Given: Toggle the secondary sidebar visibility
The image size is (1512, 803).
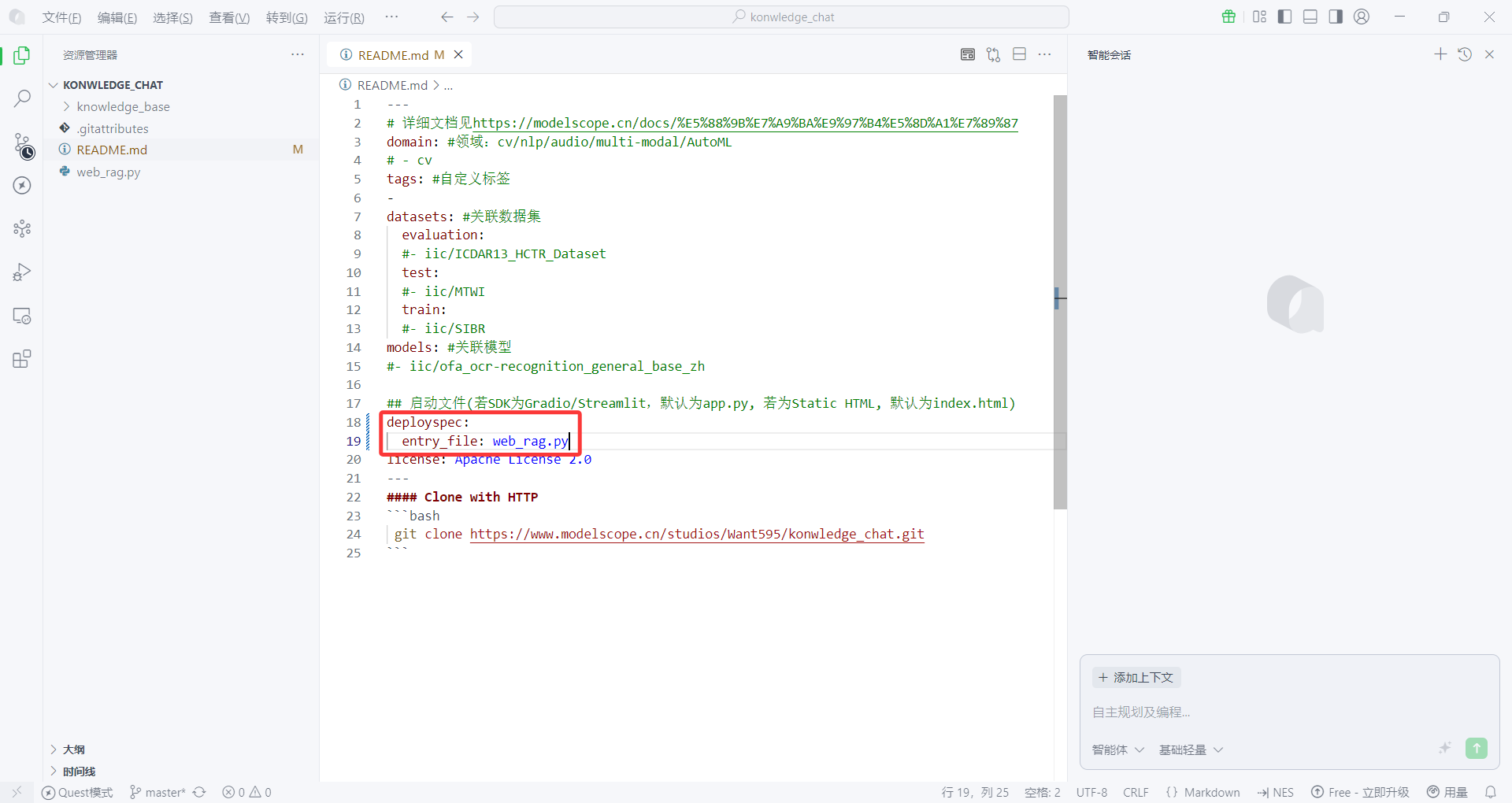Looking at the screenshot, I should point(1336,17).
